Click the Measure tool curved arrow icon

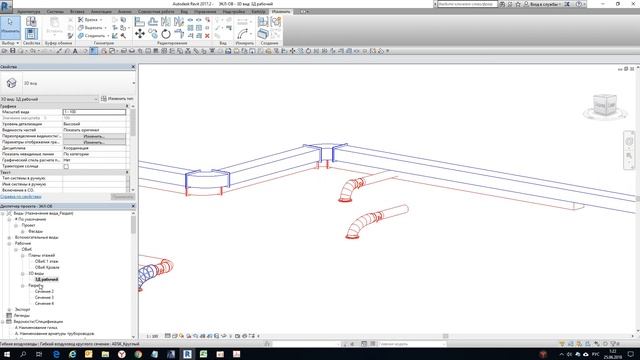pos(242,34)
